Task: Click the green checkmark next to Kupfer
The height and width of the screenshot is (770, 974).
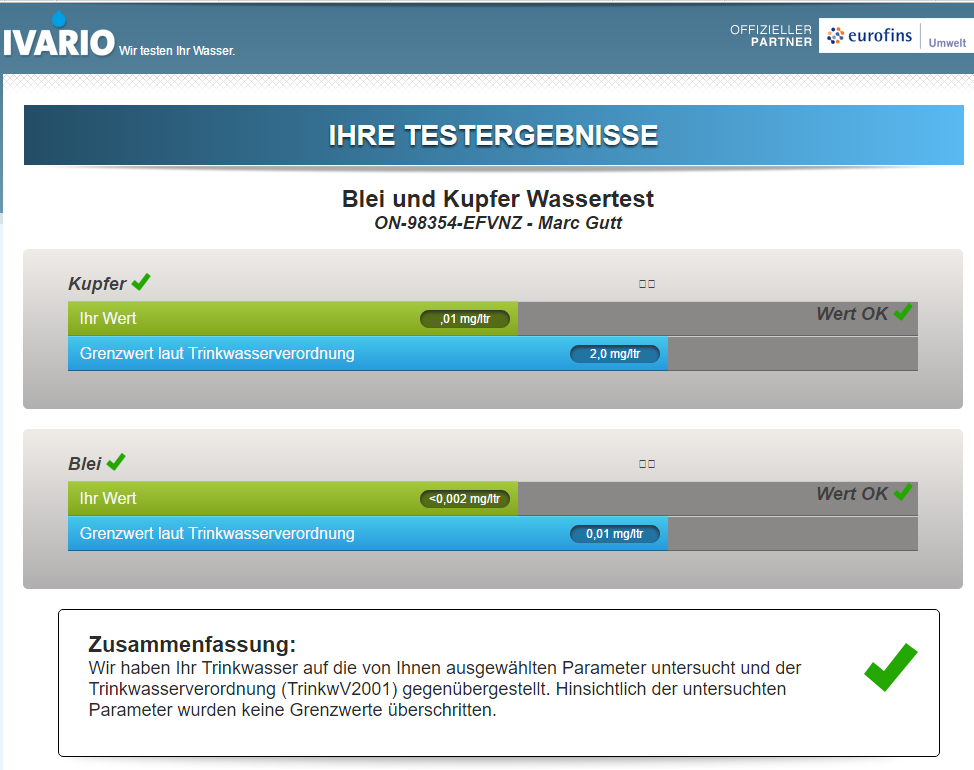Action: [141, 281]
